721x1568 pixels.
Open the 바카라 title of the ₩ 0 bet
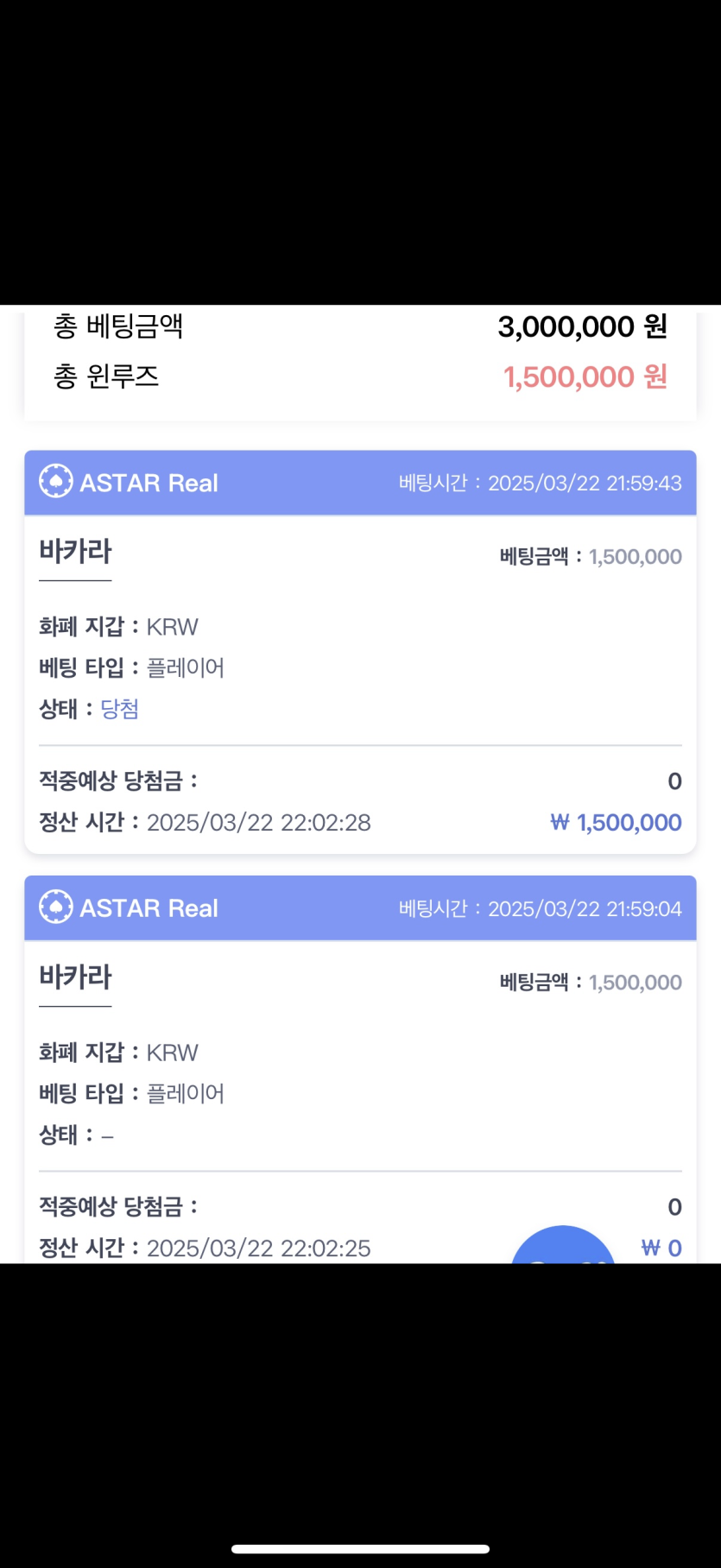(75, 977)
